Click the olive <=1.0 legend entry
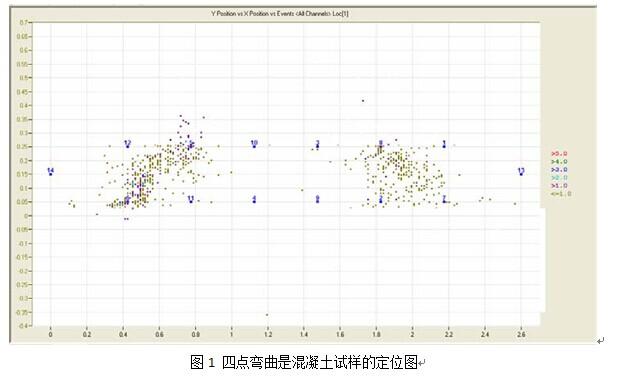The image size is (628, 376). click(x=561, y=194)
